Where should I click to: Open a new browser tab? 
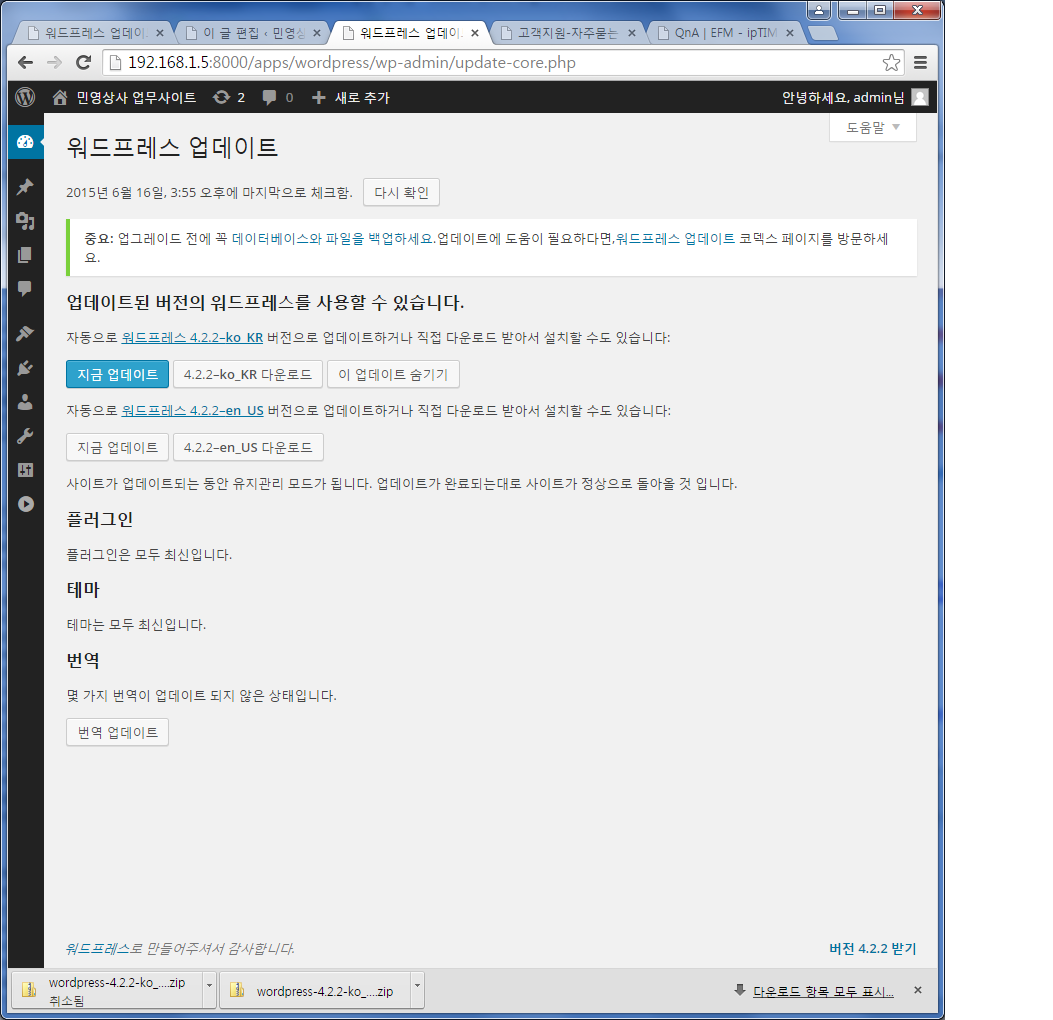point(822,33)
